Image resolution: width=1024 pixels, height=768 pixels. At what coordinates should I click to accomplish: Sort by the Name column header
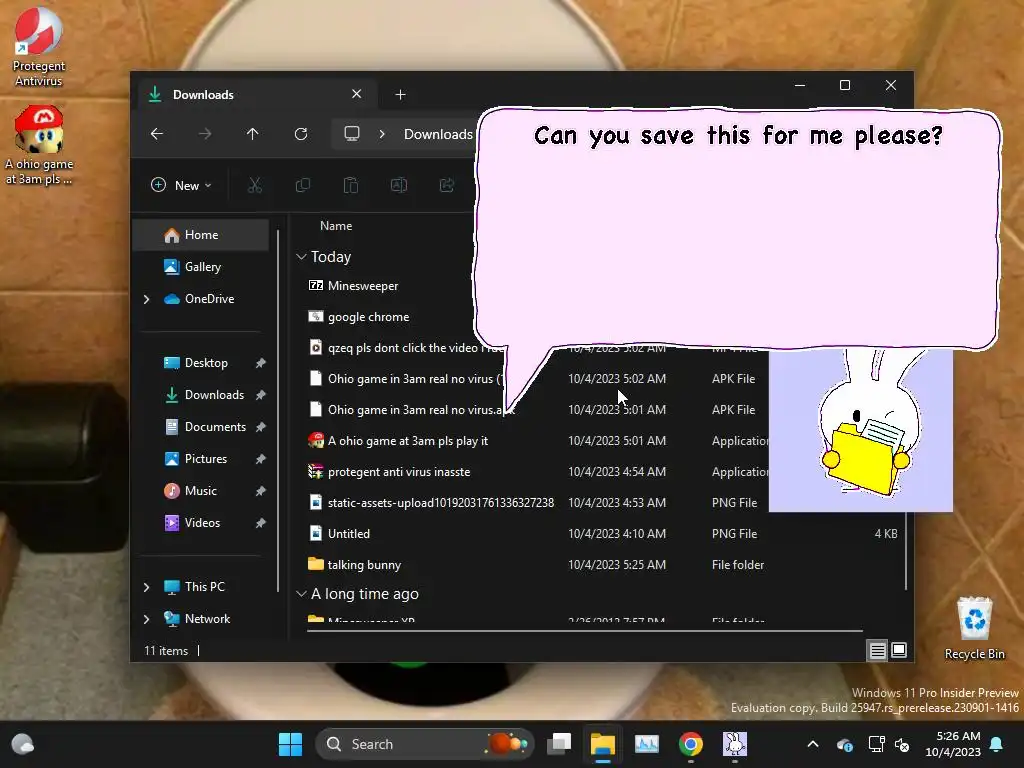click(336, 226)
